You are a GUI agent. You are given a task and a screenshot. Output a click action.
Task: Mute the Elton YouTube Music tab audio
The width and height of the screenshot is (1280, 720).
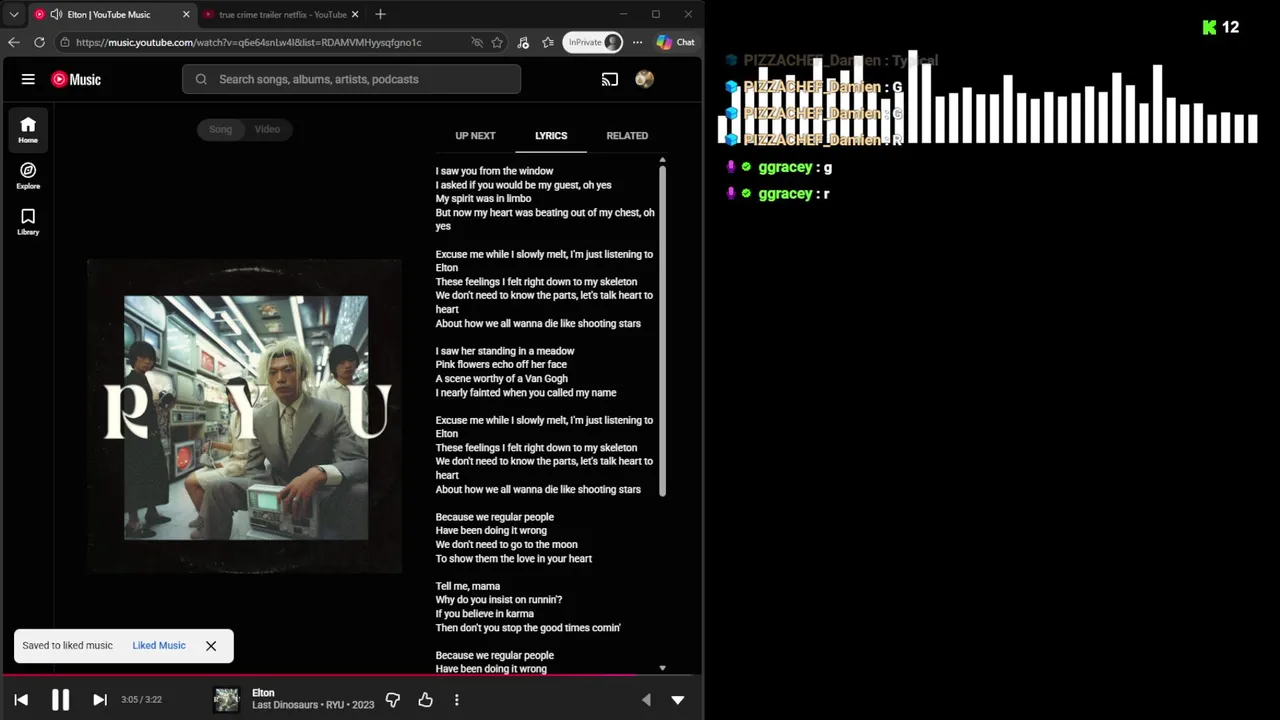56,14
